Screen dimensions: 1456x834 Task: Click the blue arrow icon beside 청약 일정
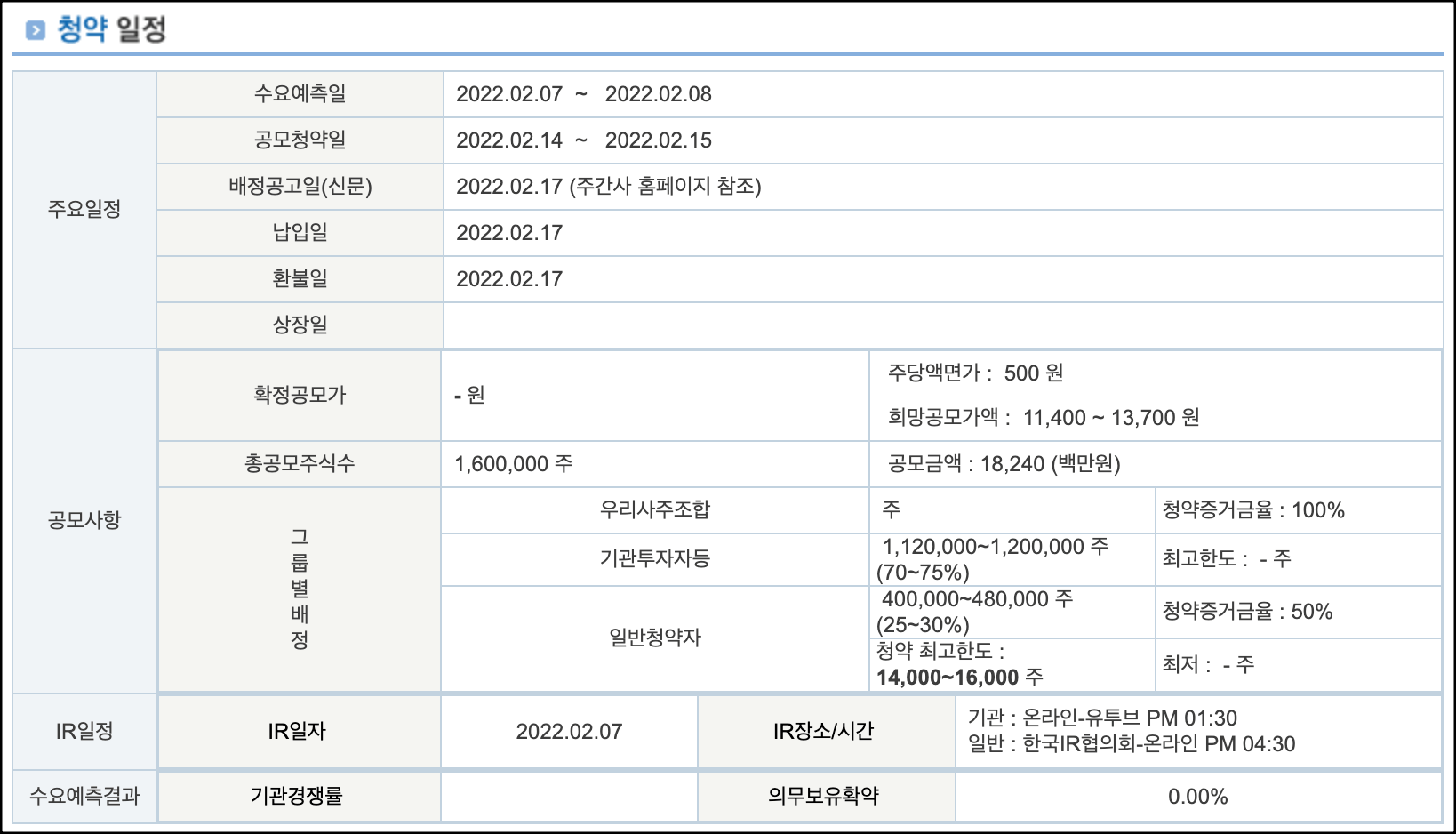[x=36, y=30]
